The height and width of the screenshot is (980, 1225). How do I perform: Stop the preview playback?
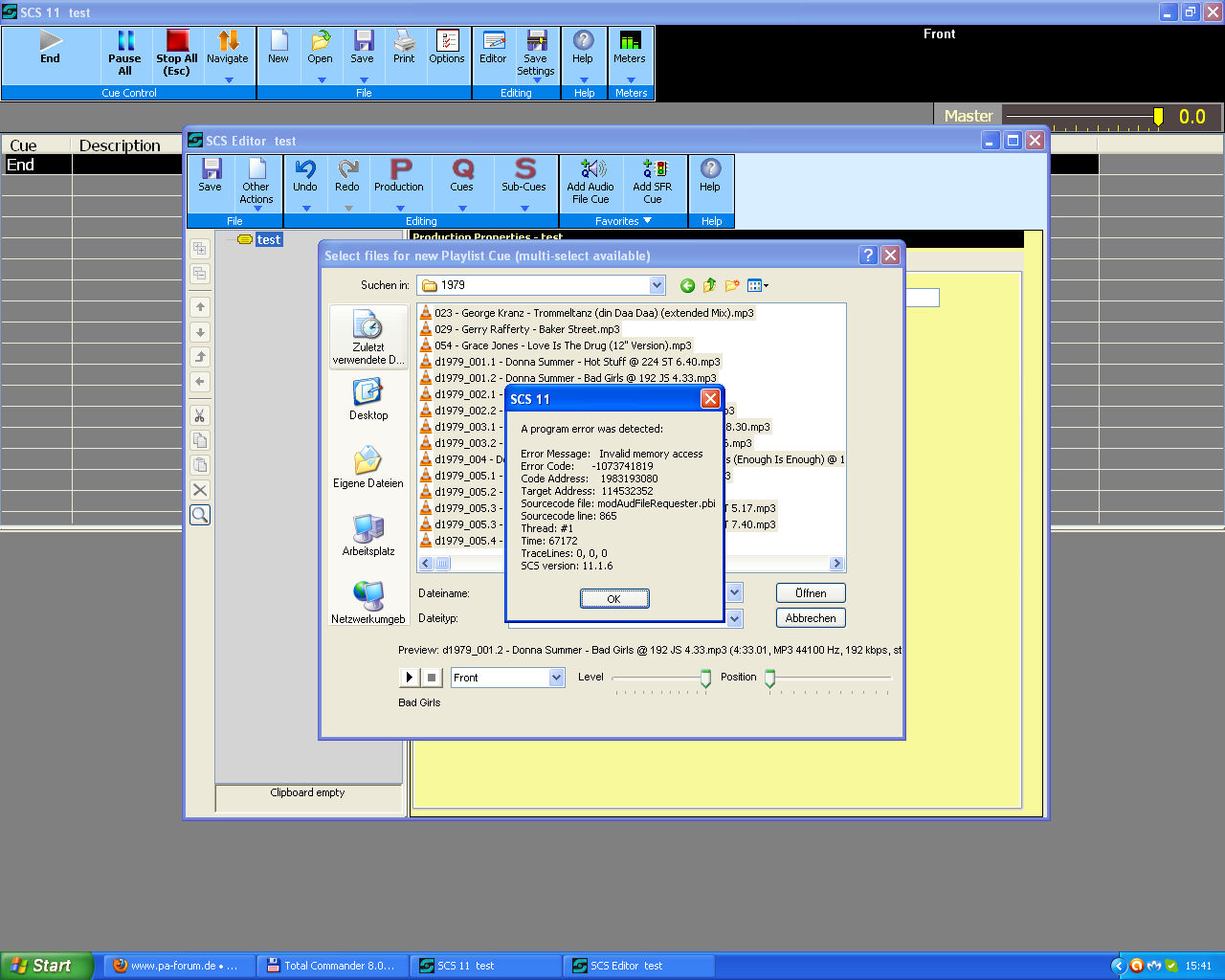(432, 678)
